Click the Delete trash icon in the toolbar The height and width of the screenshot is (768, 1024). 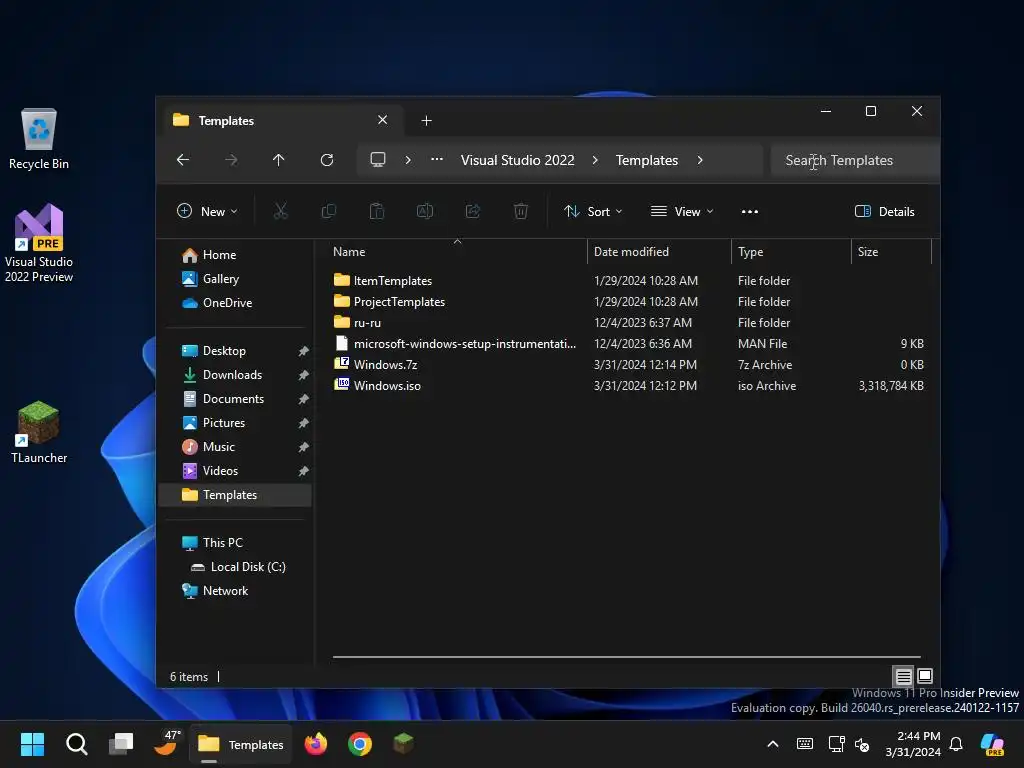(x=520, y=211)
